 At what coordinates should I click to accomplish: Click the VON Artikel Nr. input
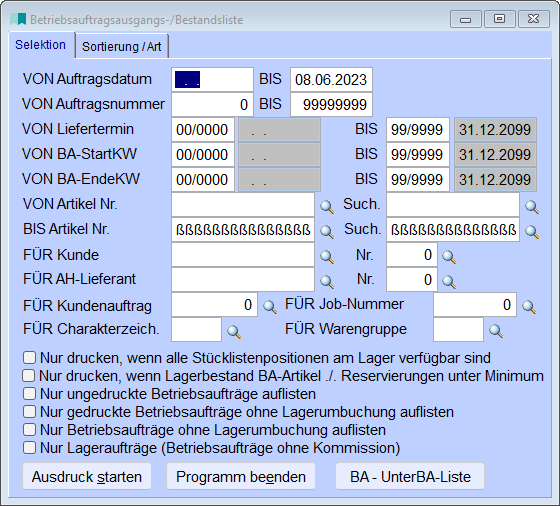click(243, 204)
